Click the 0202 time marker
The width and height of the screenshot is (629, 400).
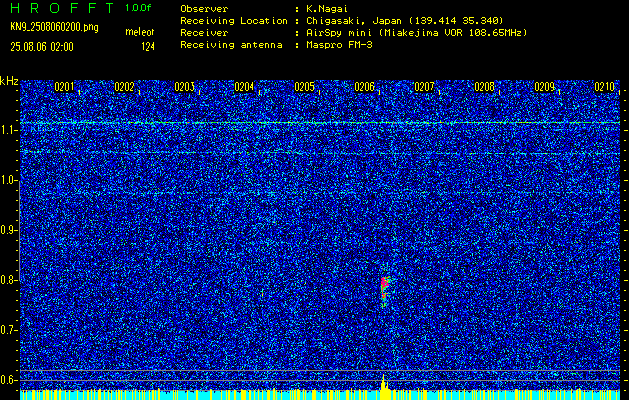tap(124, 87)
